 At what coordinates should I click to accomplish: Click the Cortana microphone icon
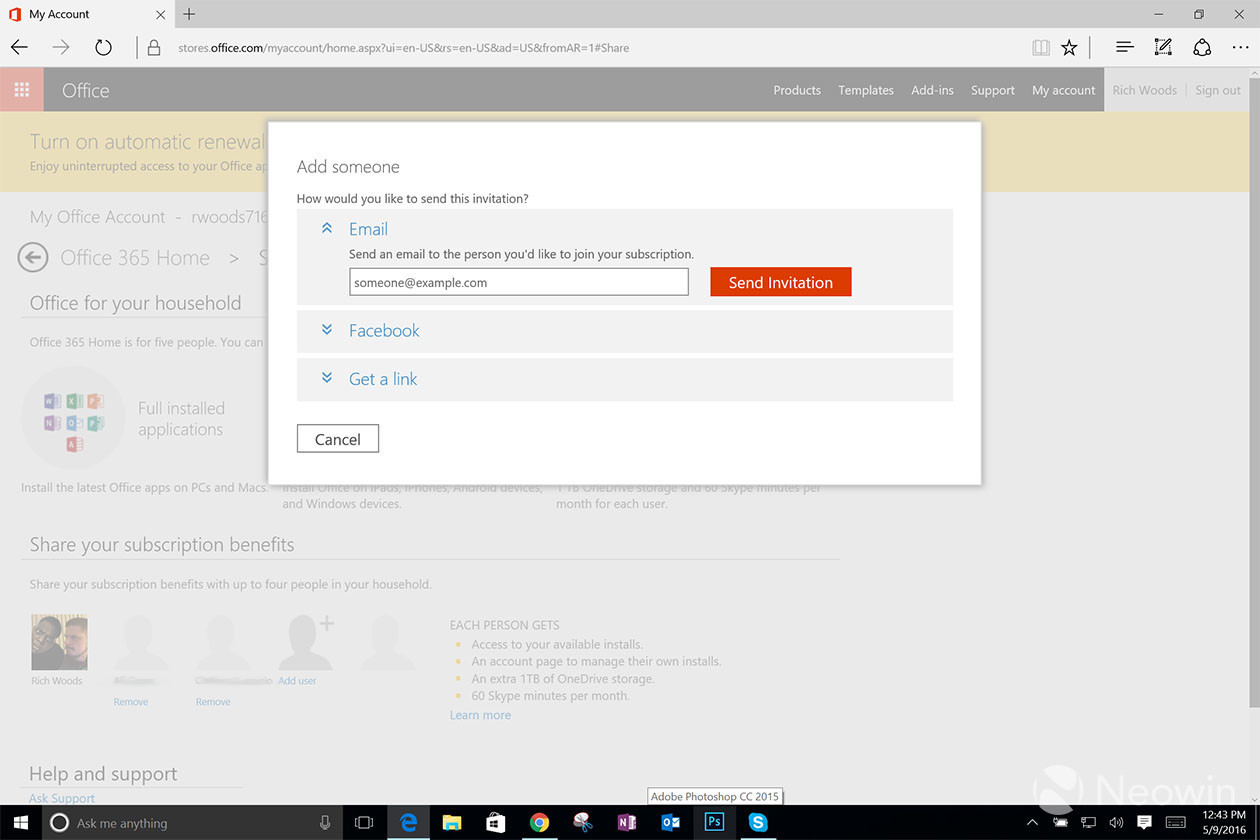(x=325, y=822)
